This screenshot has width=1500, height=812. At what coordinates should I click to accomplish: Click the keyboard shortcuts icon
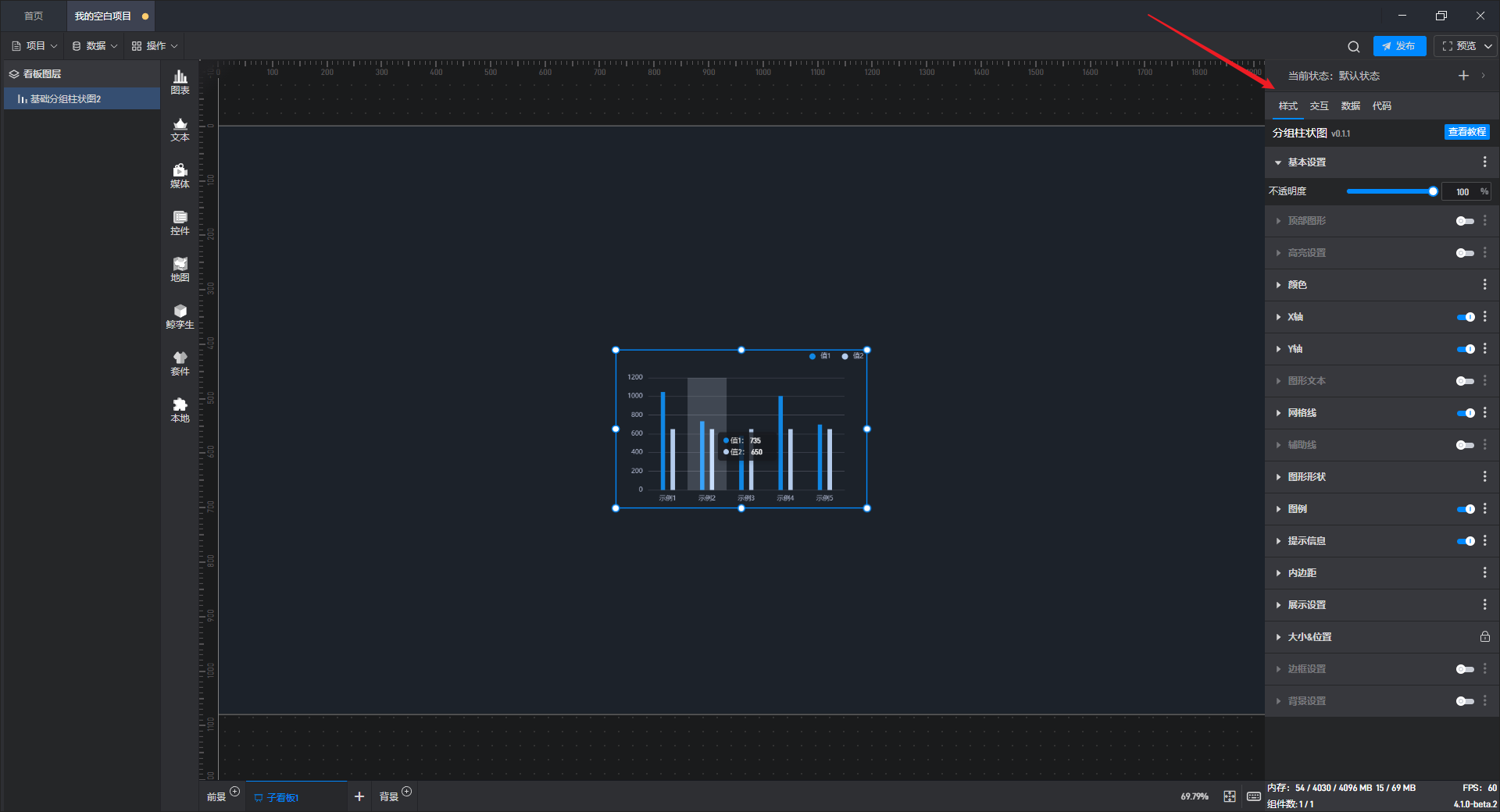click(x=1253, y=796)
